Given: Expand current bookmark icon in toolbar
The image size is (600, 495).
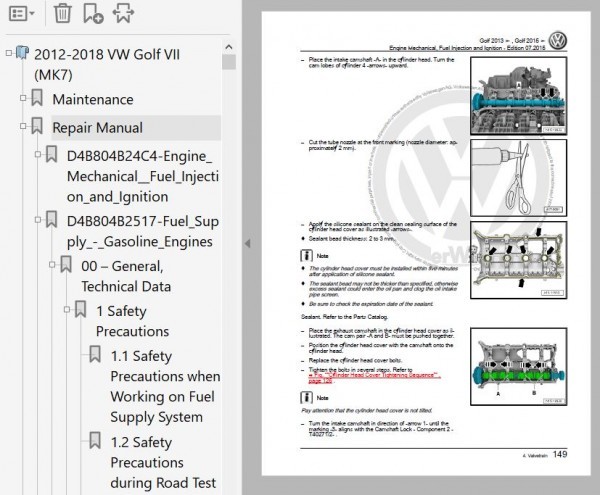Looking at the screenshot, I should (x=123, y=13).
